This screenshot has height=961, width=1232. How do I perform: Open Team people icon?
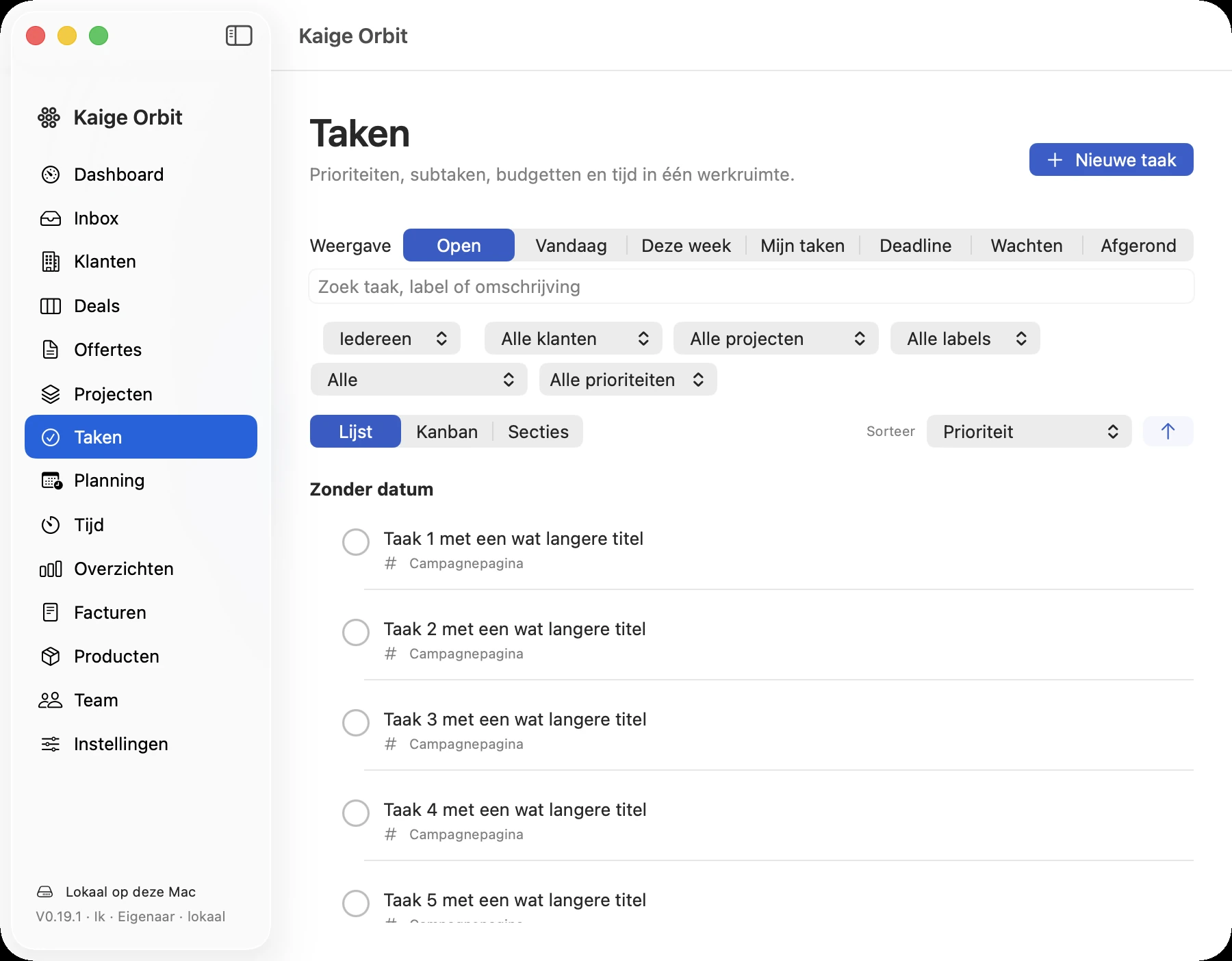coord(51,700)
